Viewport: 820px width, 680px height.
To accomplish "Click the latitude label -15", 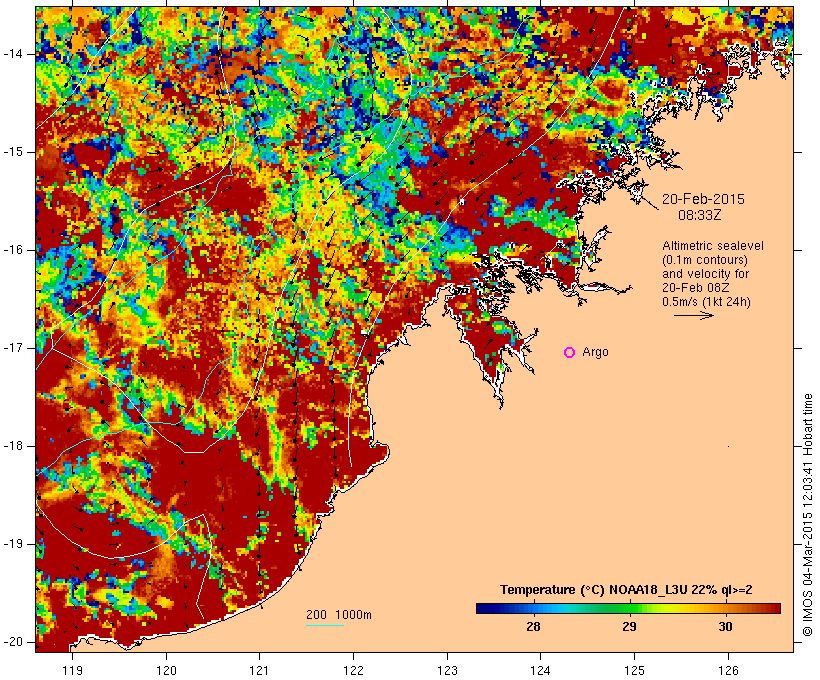I will [x=13, y=152].
